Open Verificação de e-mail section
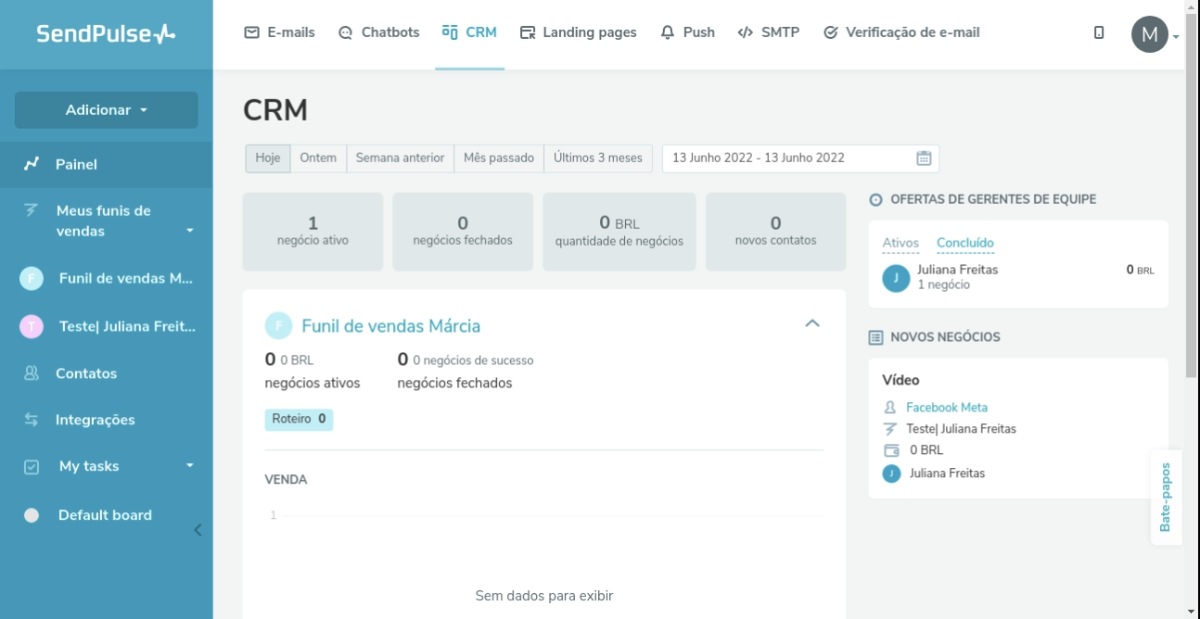The height and width of the screenshot is (619, 1200). [901, 32]
